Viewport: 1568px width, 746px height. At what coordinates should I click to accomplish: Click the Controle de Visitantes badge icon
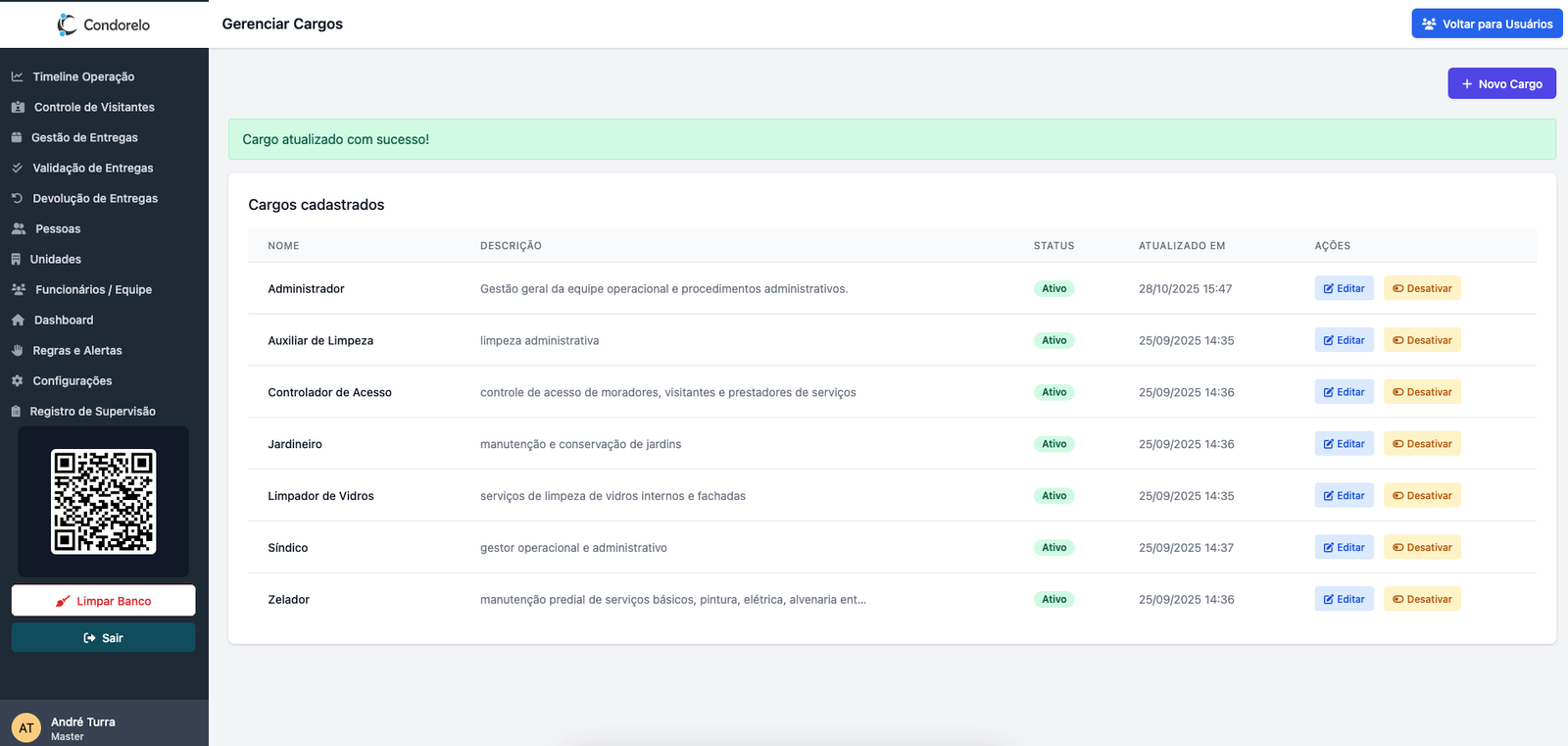(x=18, y=107)
